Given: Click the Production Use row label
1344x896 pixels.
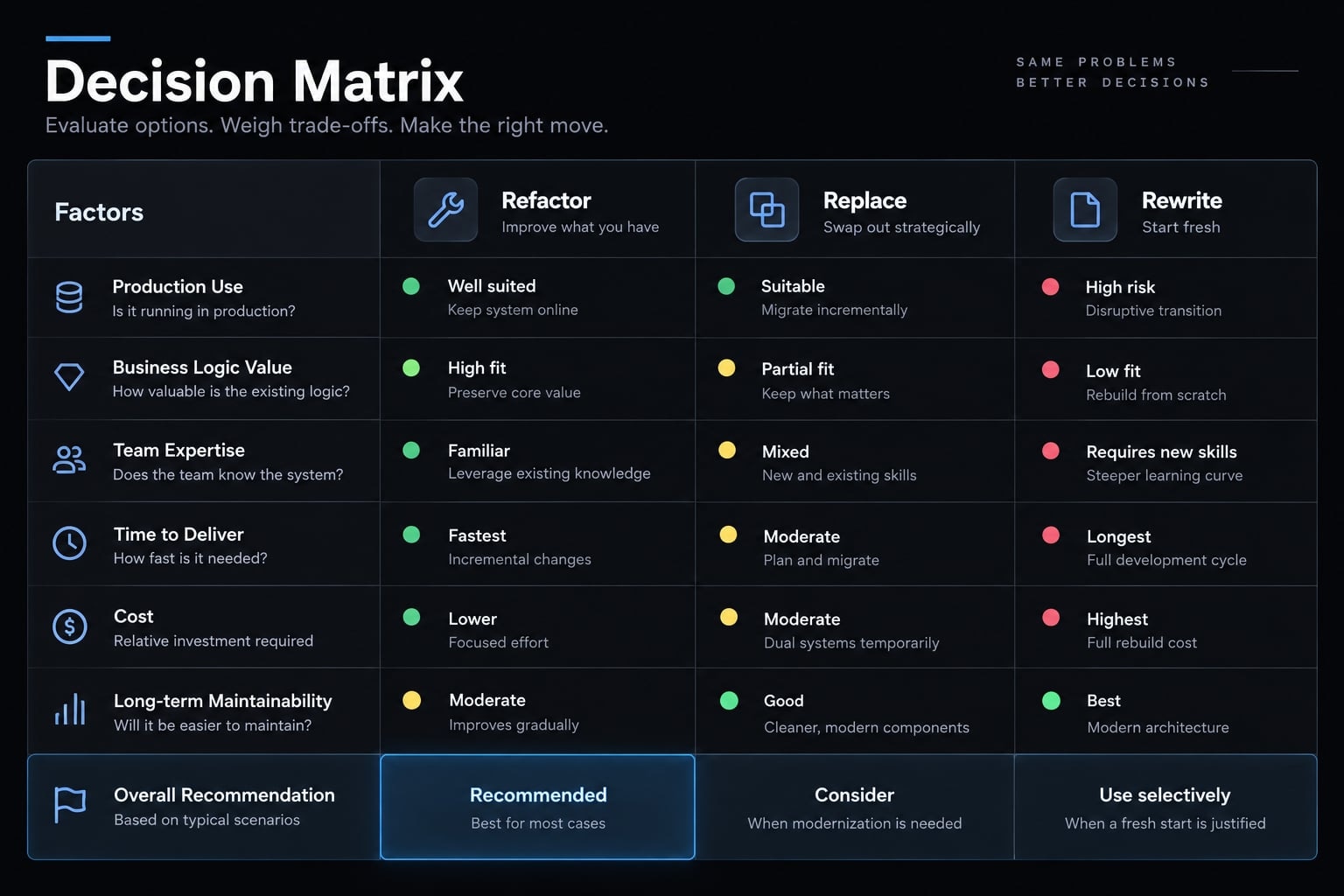Looking at the screenshot, I should [178, 286].
